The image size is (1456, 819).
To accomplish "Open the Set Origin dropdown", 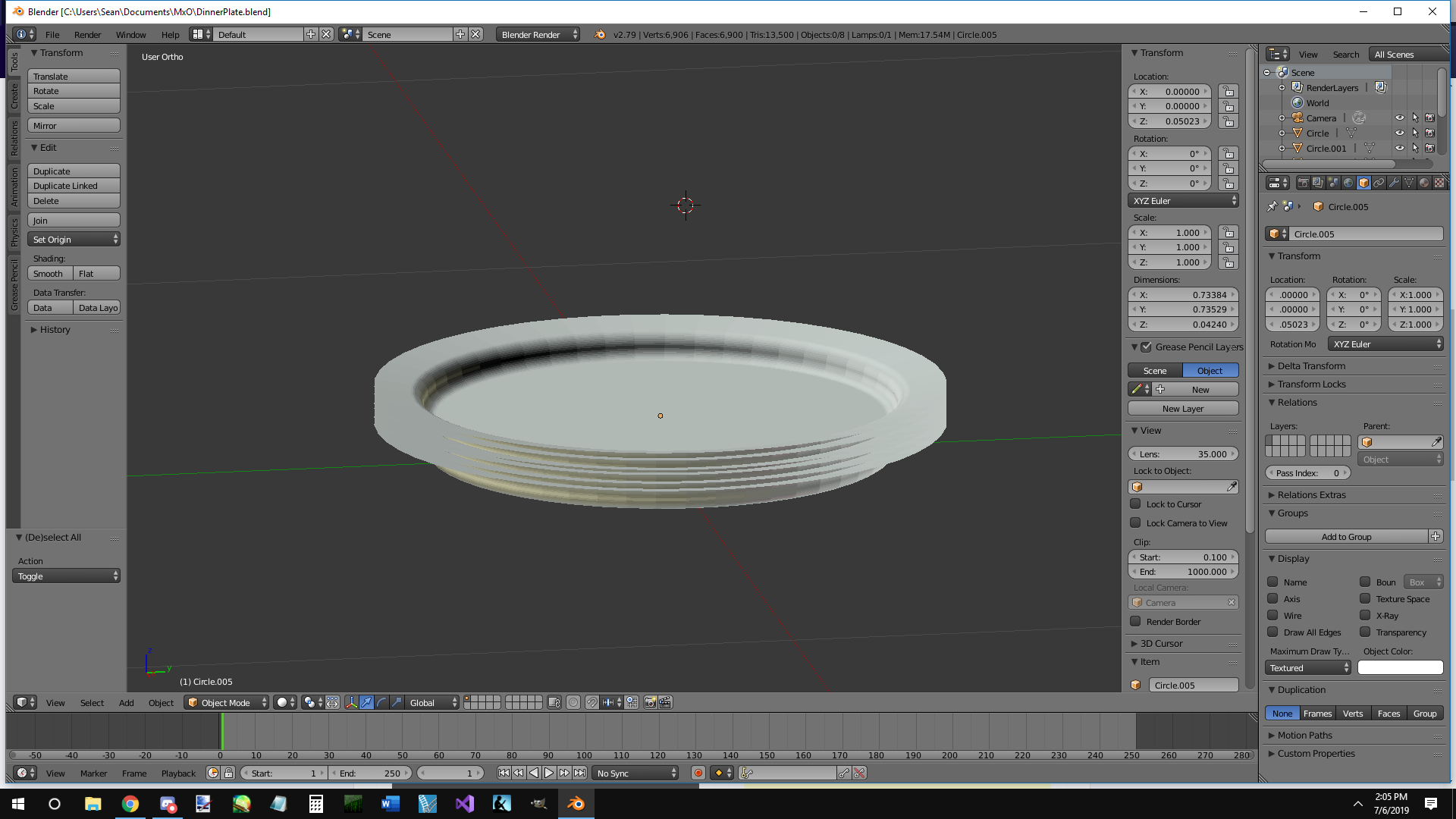I will point(74,239).
